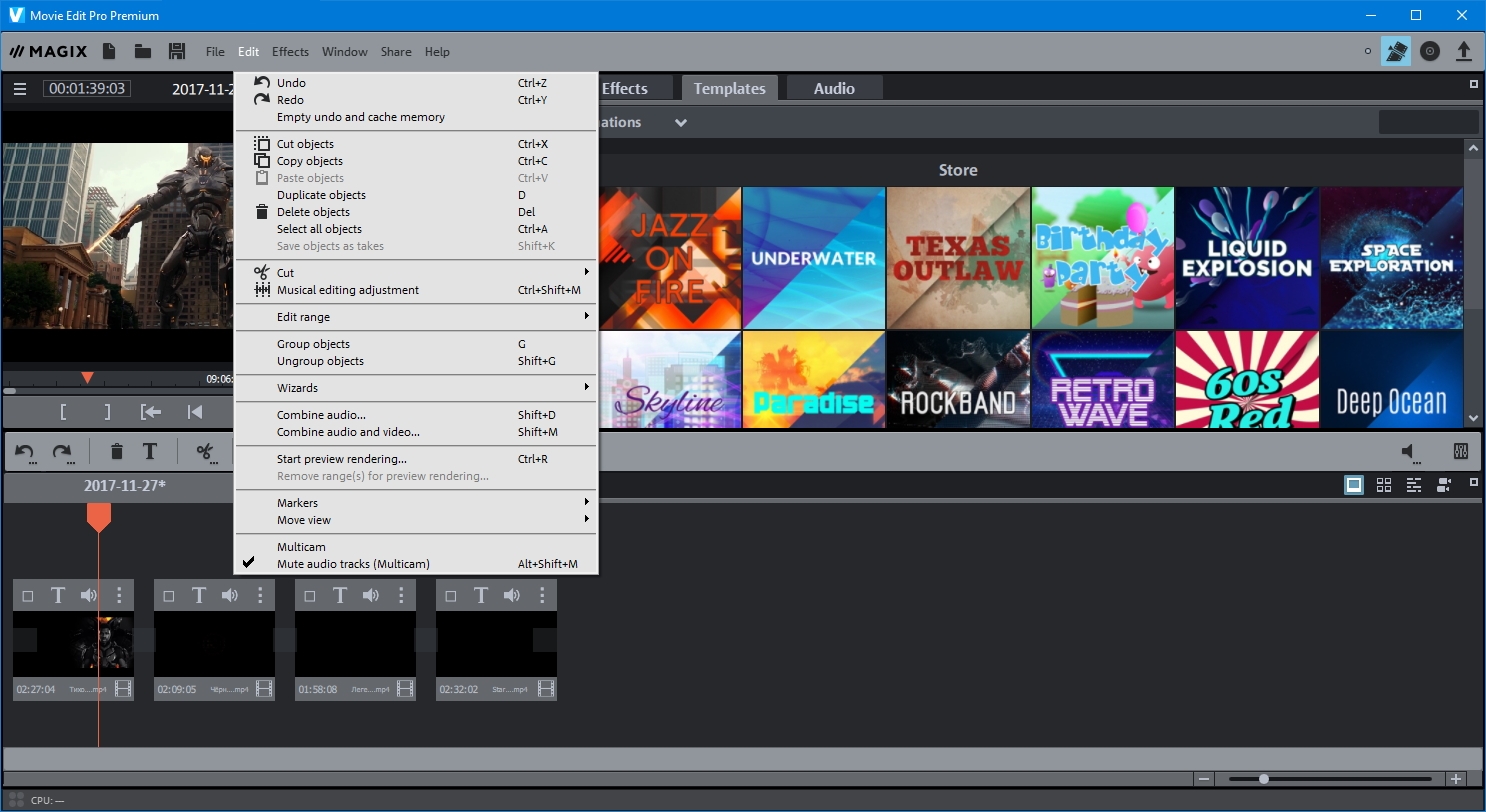The image size is (1486, 812).
Task: Switch to the Audio tab
Action: 834,88
